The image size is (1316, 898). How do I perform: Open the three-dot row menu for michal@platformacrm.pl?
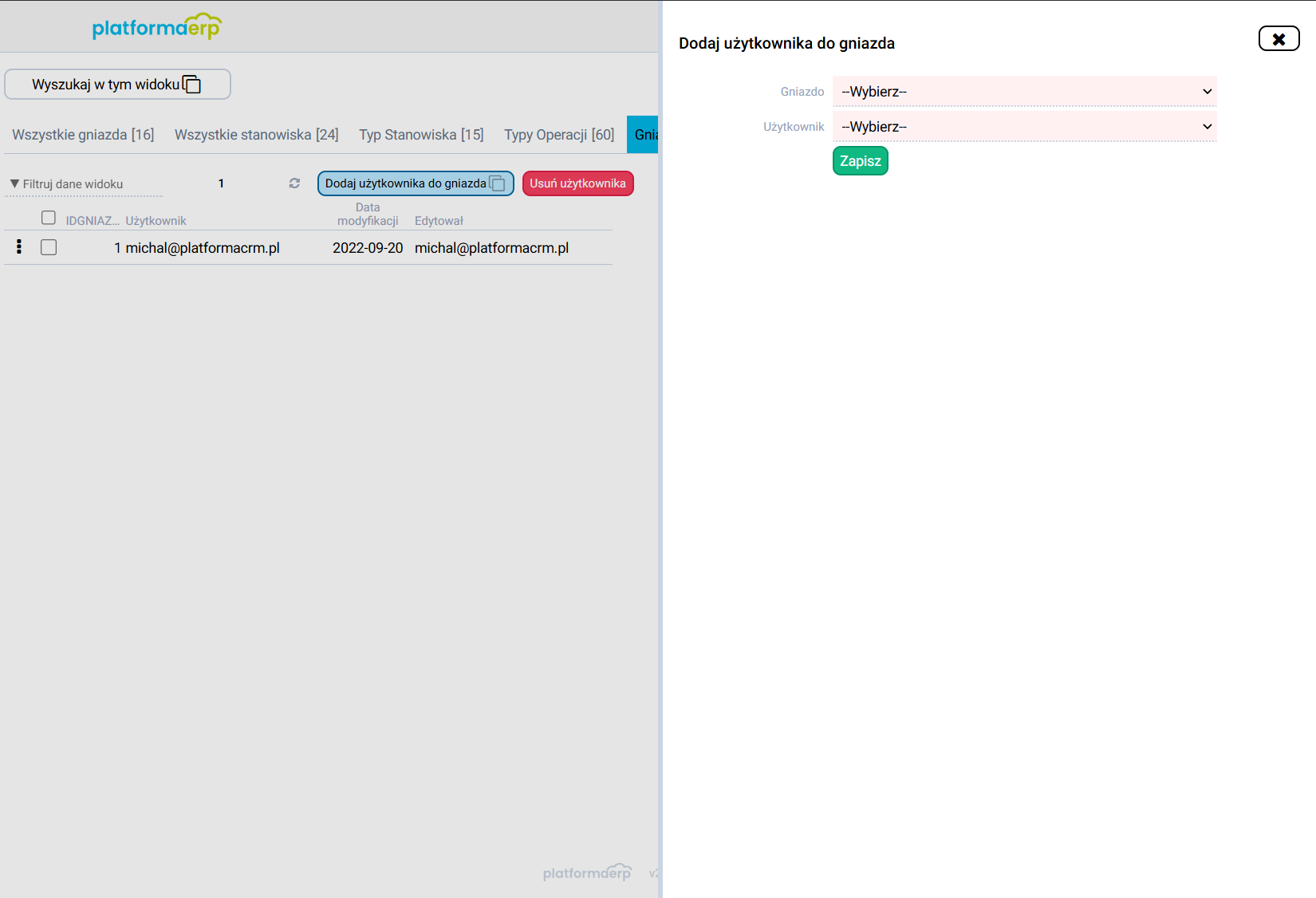click(x=19, y=247)
